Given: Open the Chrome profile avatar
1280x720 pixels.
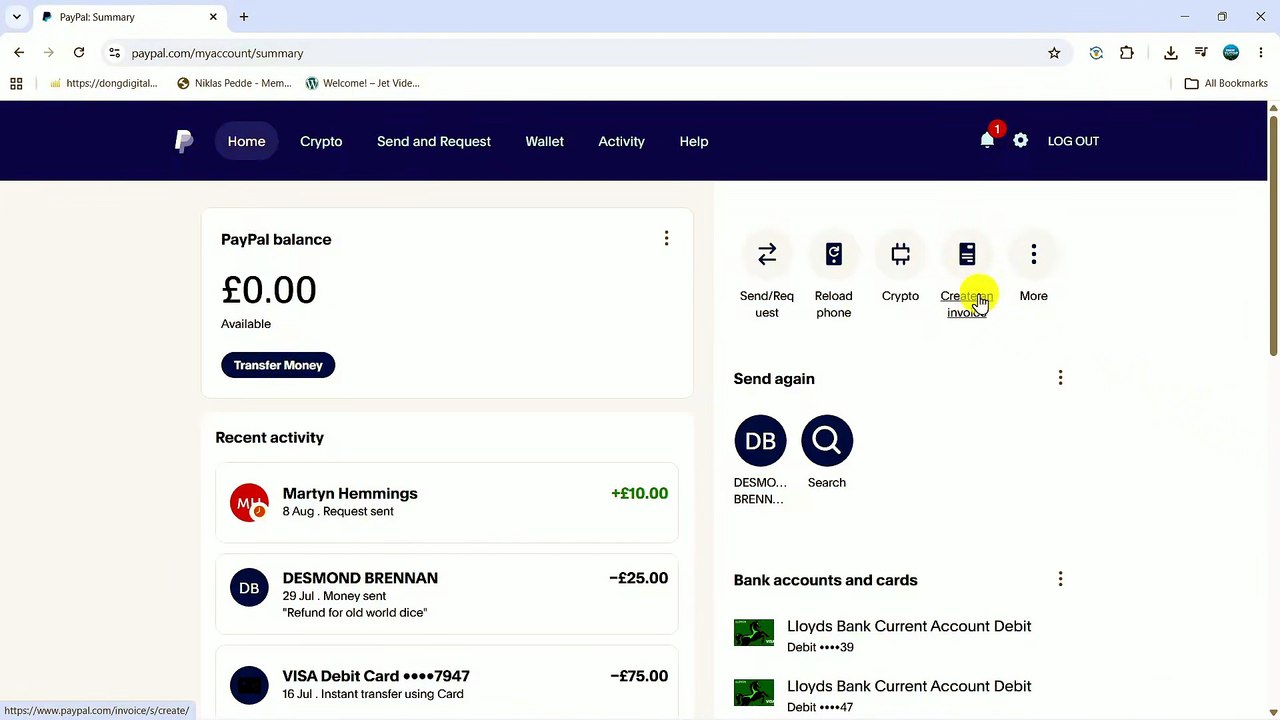Looking at the screenshot, I should 1231,53.
